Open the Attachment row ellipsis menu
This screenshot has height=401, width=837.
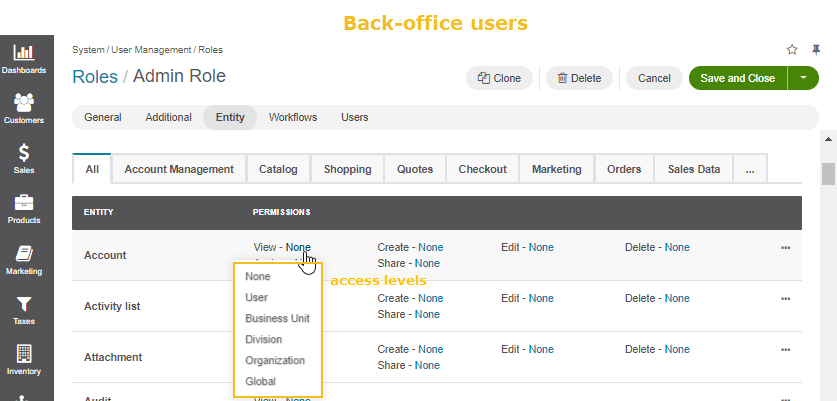pyautogui.click(x=785, y=350)
